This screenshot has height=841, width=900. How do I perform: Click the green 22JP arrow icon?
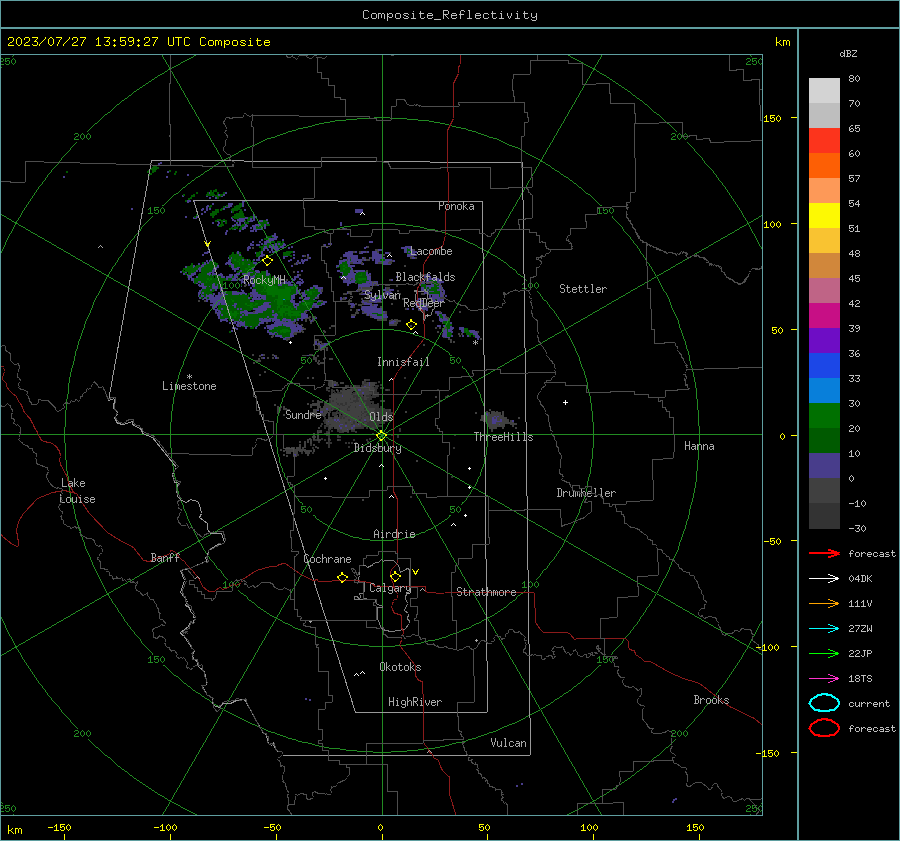point(824,653)
